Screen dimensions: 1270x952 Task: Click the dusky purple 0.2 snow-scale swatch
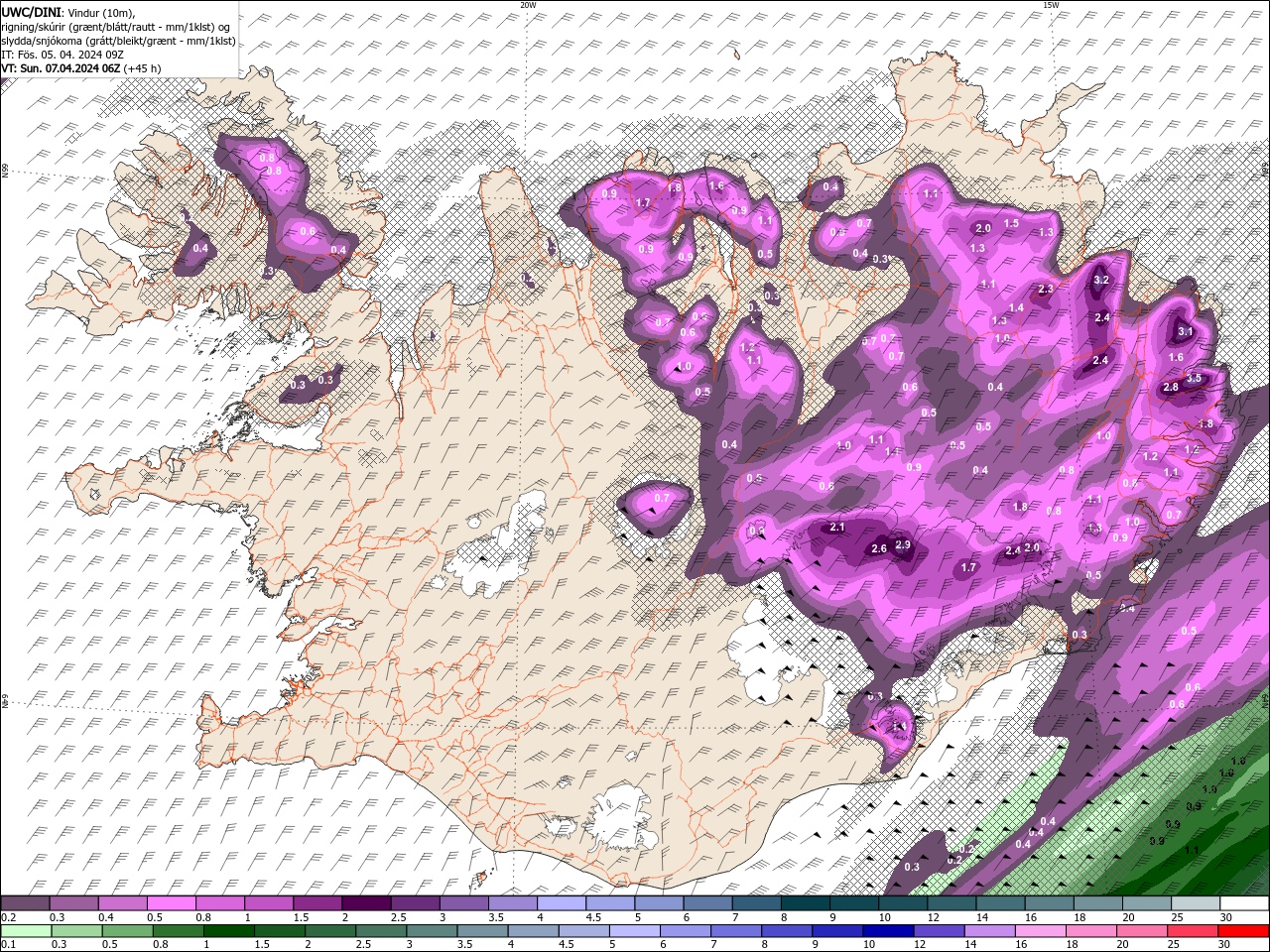click(25, 903)
